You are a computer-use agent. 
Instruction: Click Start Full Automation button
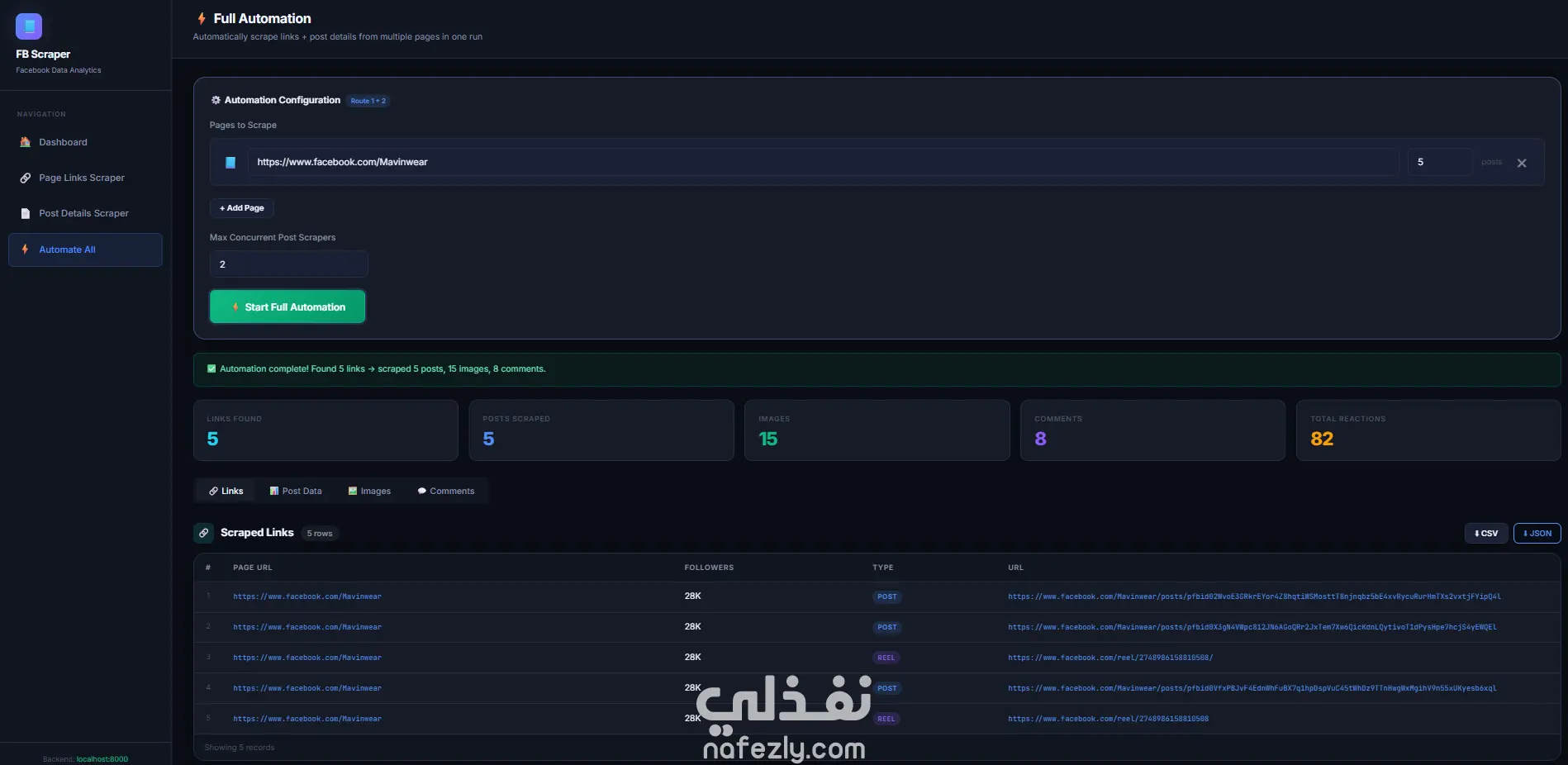[287, 306]
